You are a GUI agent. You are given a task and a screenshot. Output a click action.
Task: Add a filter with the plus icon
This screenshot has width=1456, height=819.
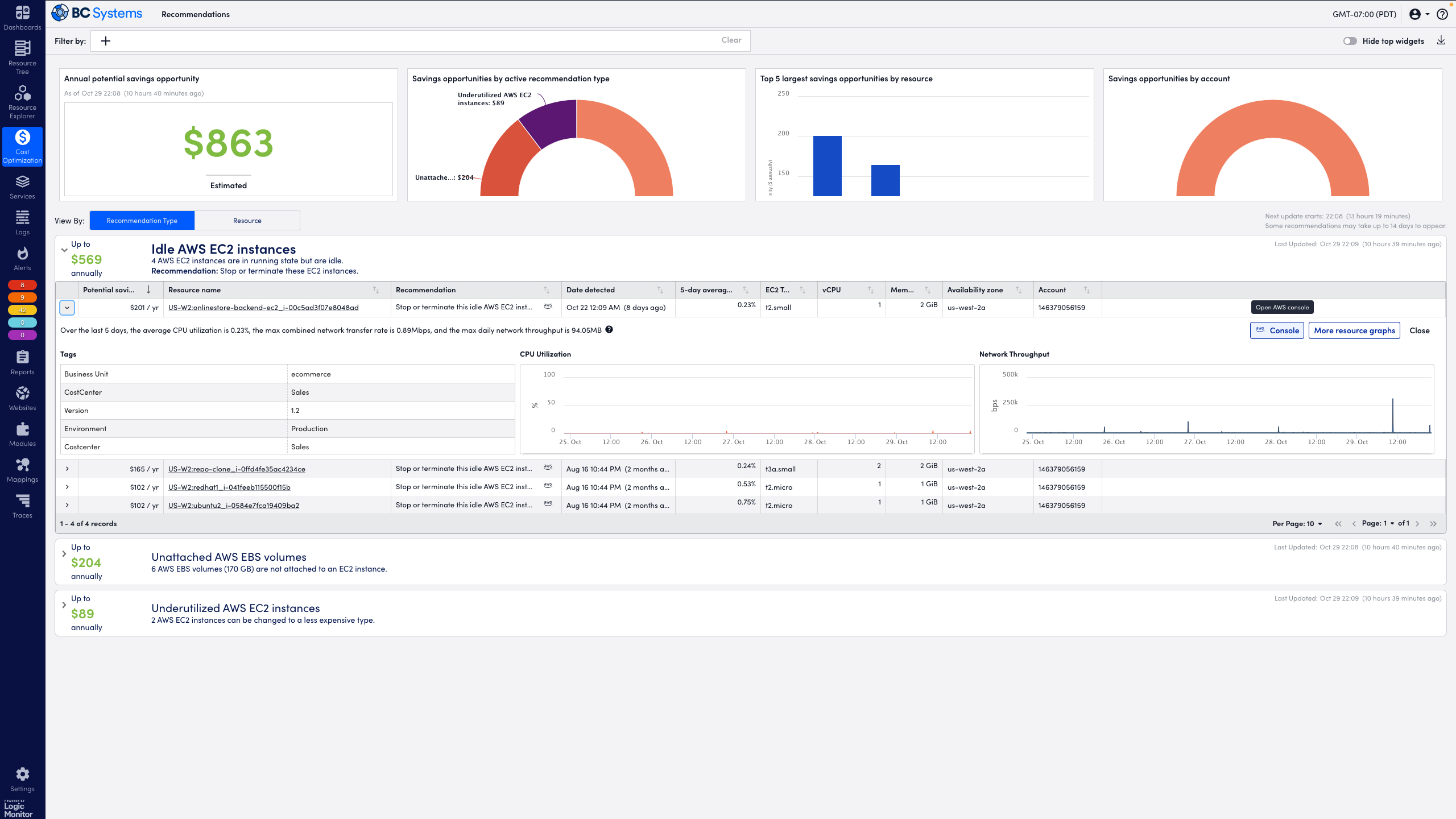click(x=106, y=41)
